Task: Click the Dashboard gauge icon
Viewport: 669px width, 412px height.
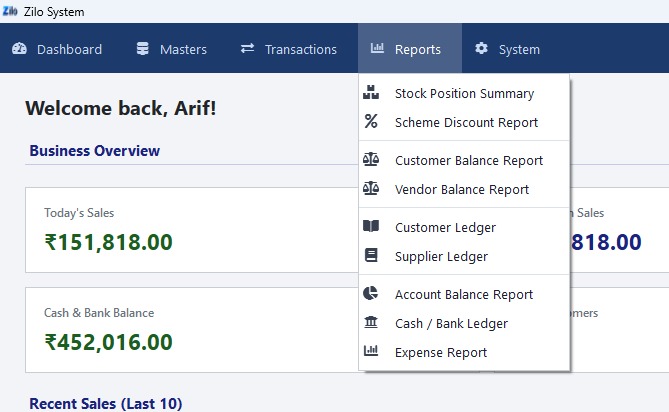Action: tap(19, 49)
